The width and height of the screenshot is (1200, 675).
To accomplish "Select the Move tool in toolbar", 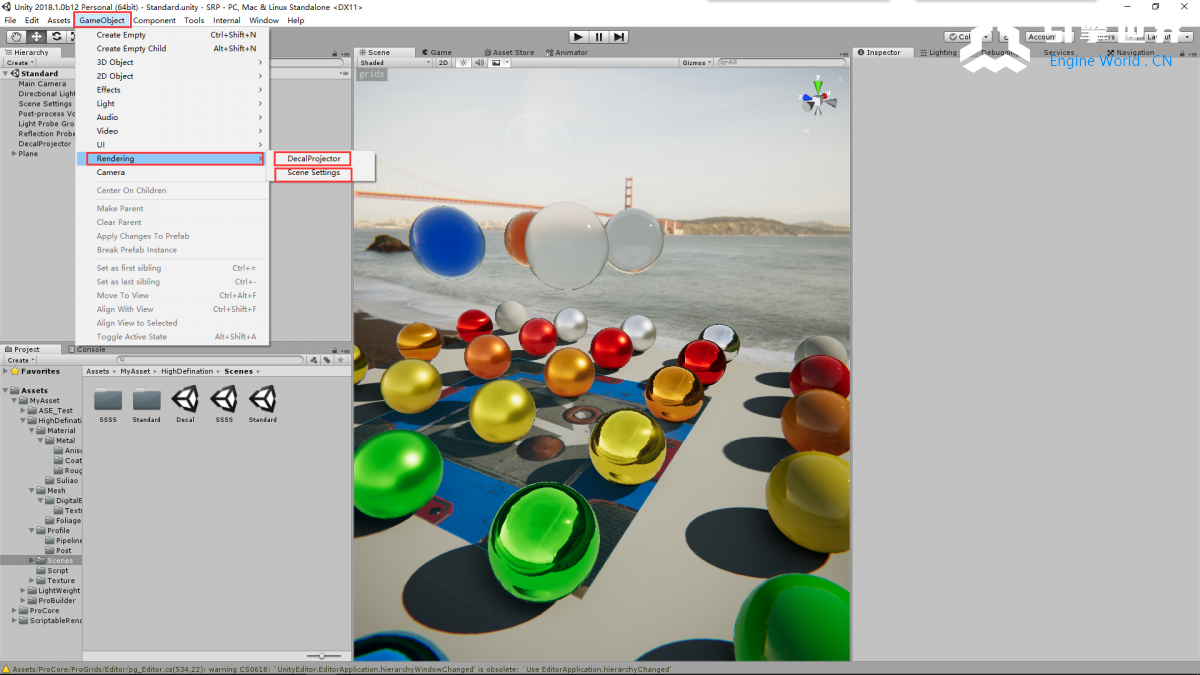I will [x=36, y=37].
